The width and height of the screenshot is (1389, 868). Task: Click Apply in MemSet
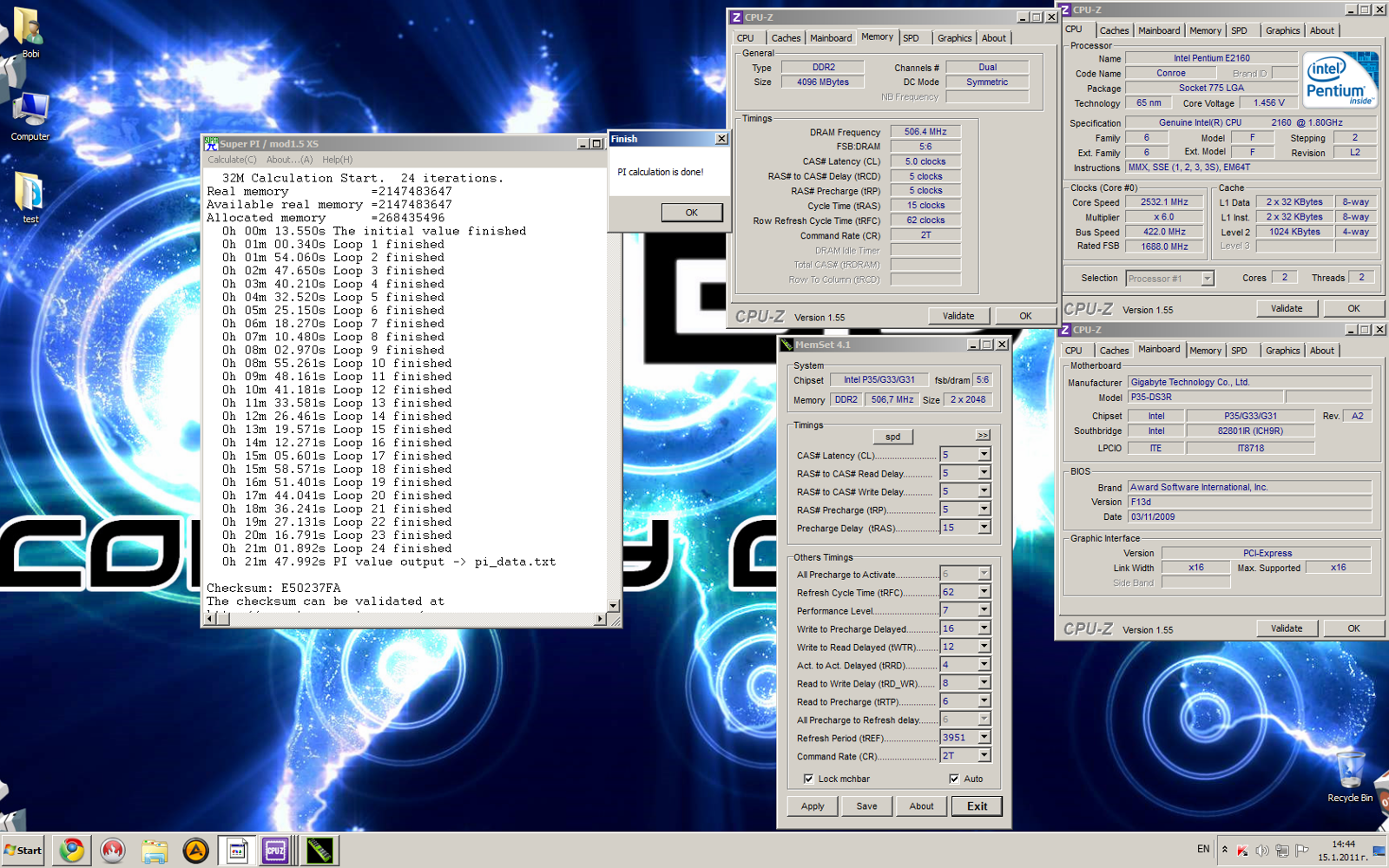(813, 806)
